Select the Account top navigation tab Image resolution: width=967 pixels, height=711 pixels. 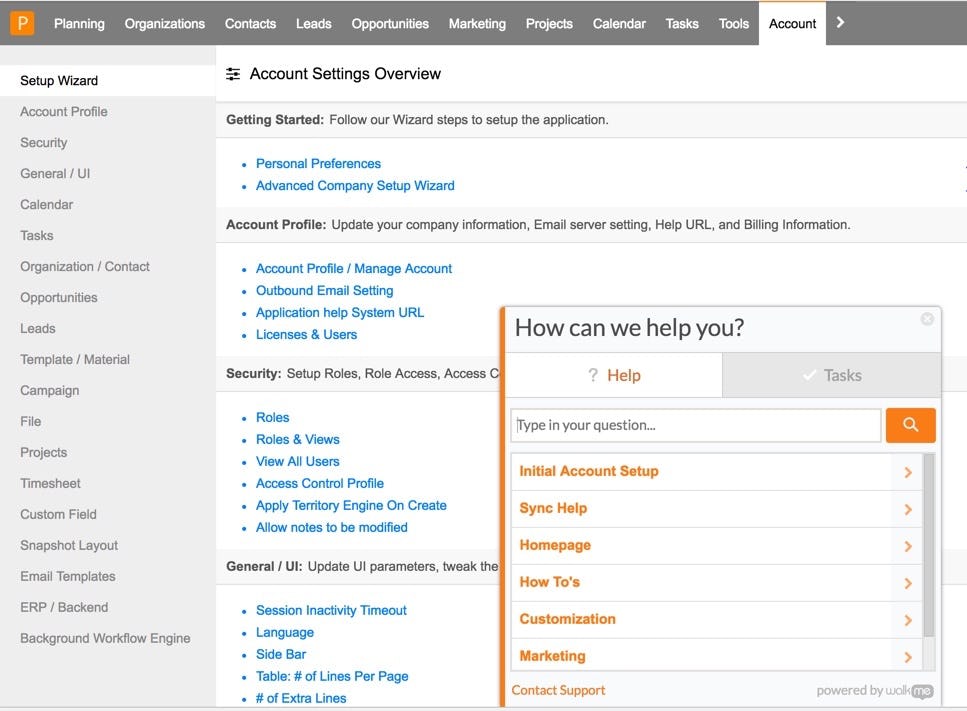[x=792, y=23]
